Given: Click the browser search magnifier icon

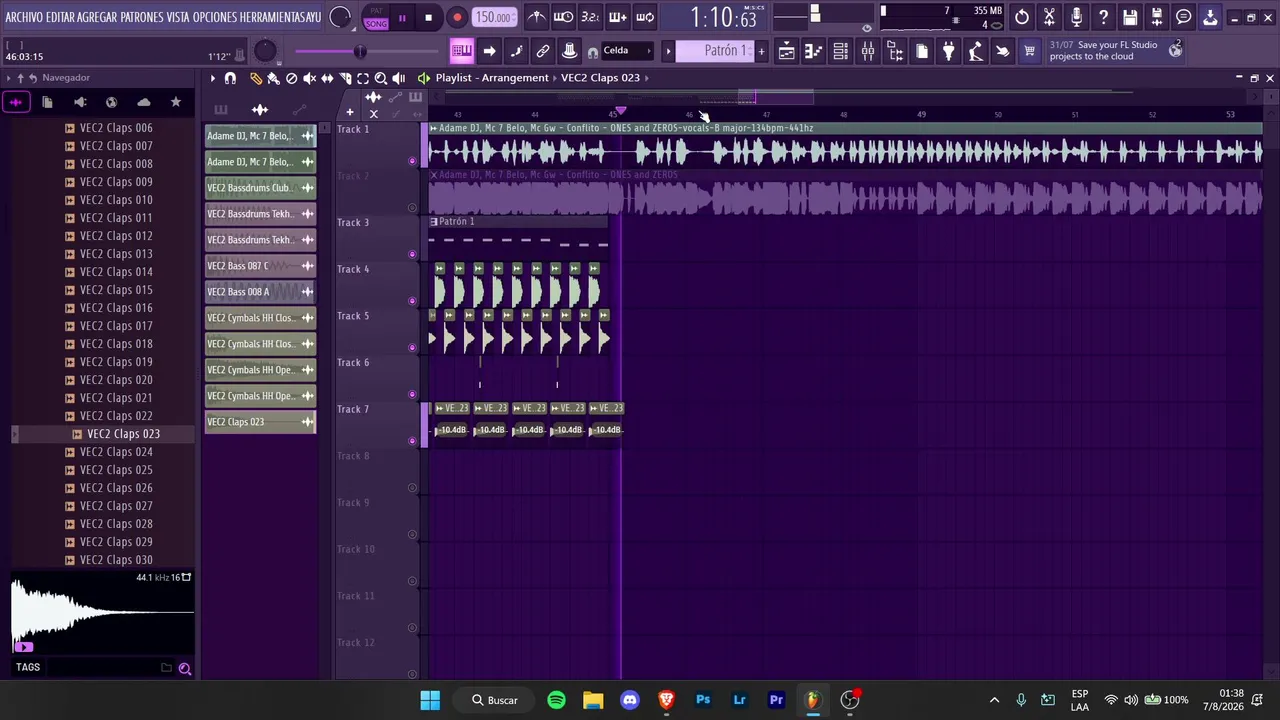Looking at the screenshot, I should click(x=185, y=668).
